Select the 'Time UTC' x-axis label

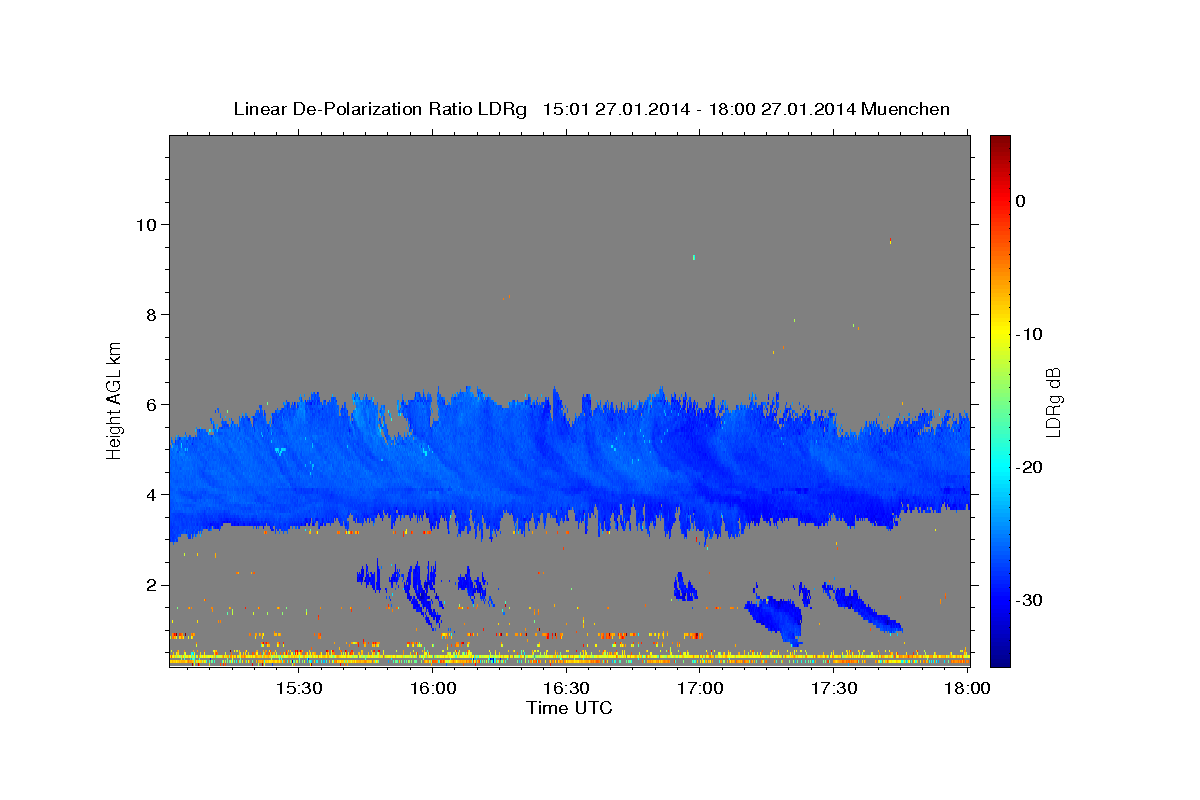[x=569, y=708]
